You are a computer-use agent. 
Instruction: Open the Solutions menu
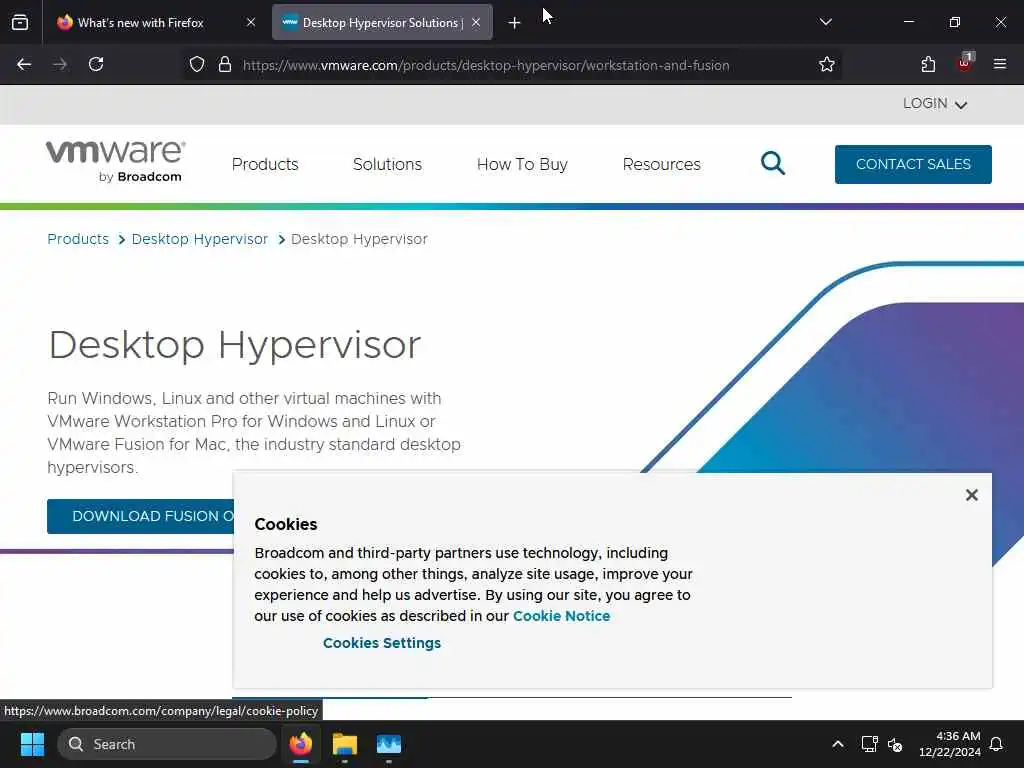click(387, 164)
